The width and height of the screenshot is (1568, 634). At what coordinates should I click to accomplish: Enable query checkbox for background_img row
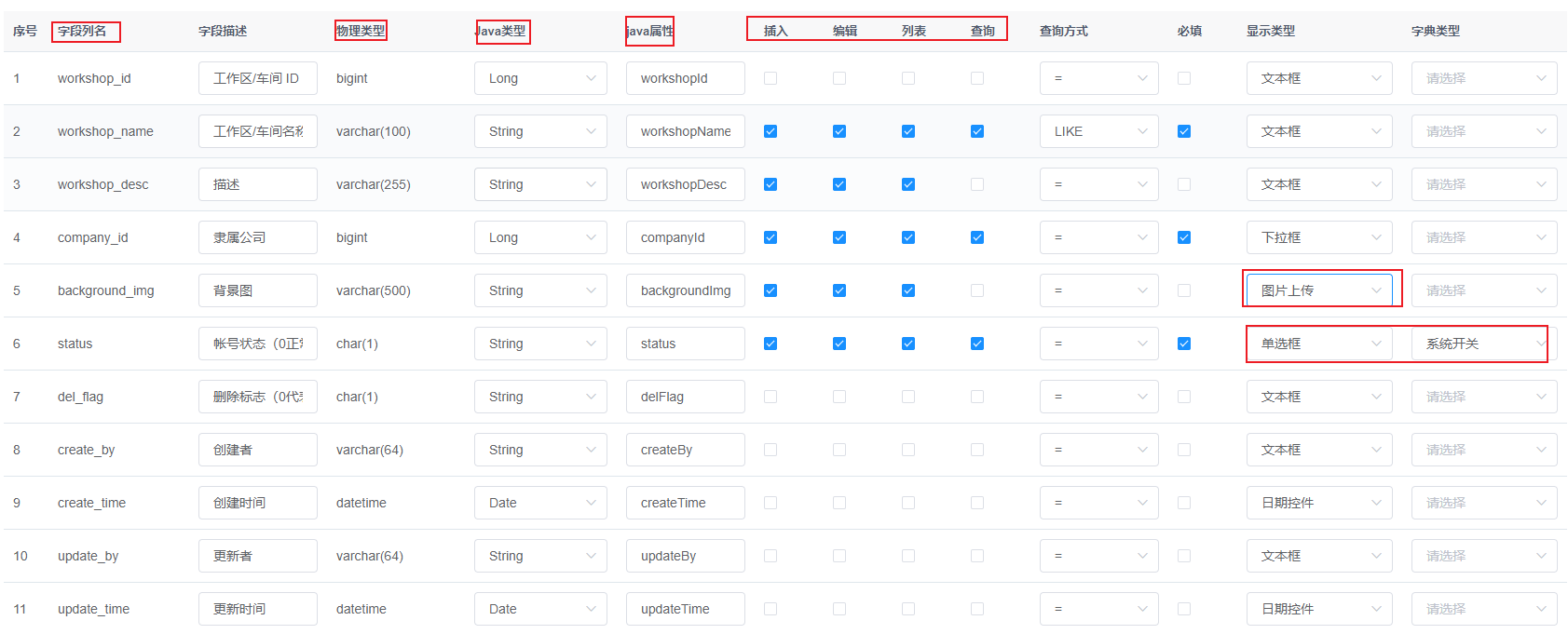tap(977, 290)
